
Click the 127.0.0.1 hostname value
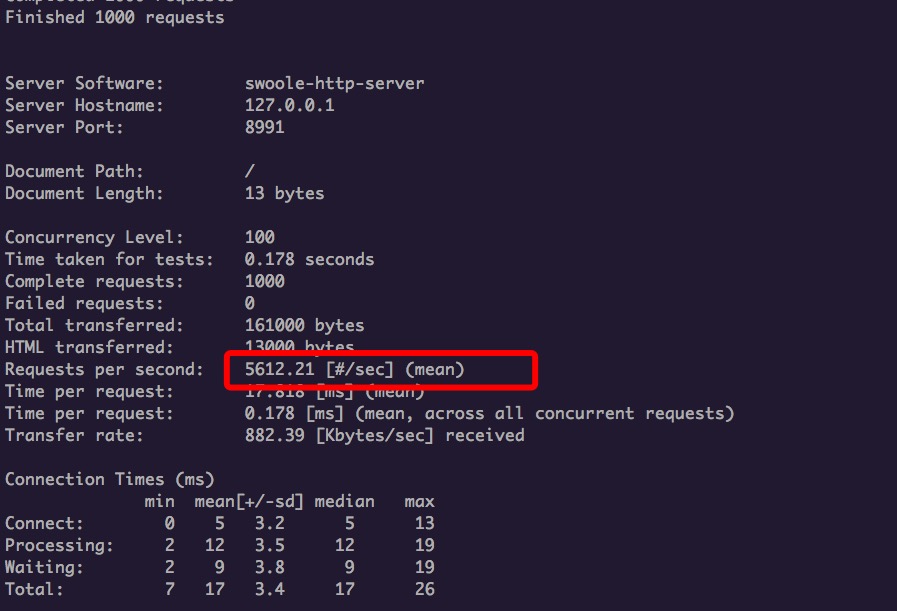click(x=289, y=106)
